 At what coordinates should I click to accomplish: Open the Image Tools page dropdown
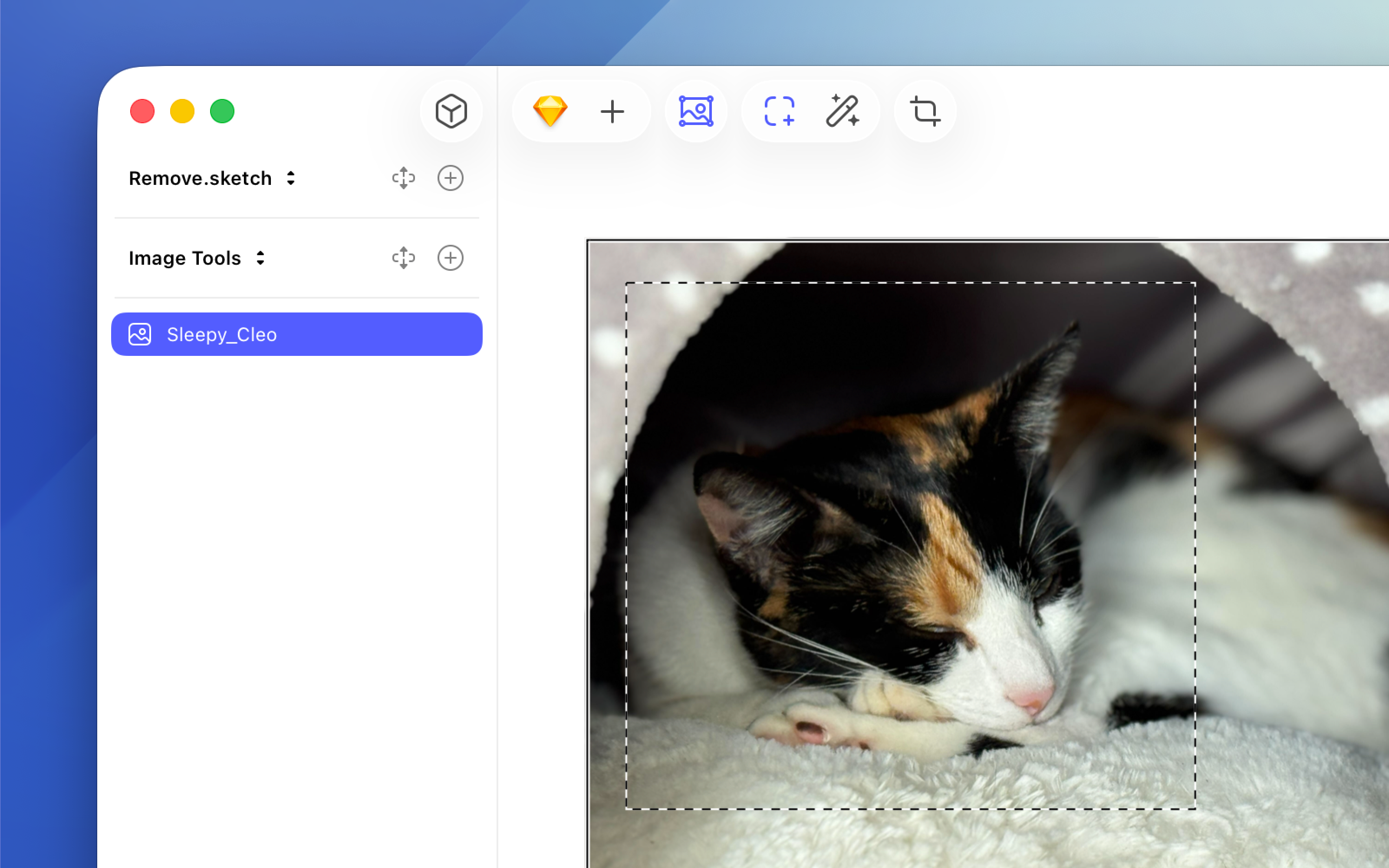coord(197,258)
